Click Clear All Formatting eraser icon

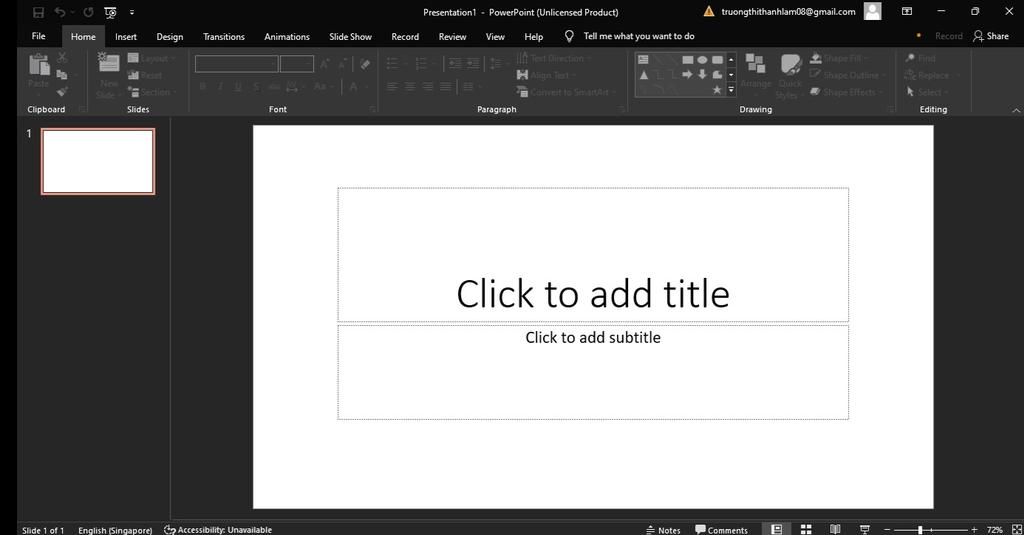(365, 64)
